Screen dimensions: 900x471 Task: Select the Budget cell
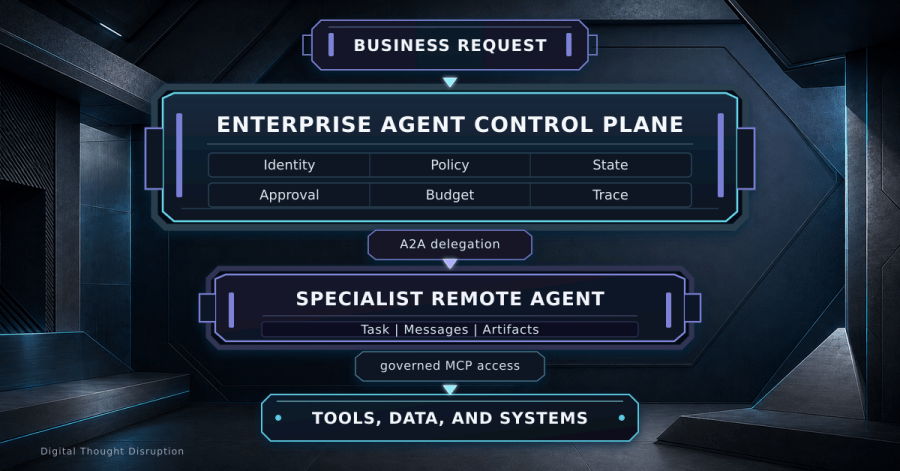pyautogui.click(x=450, y=195)
